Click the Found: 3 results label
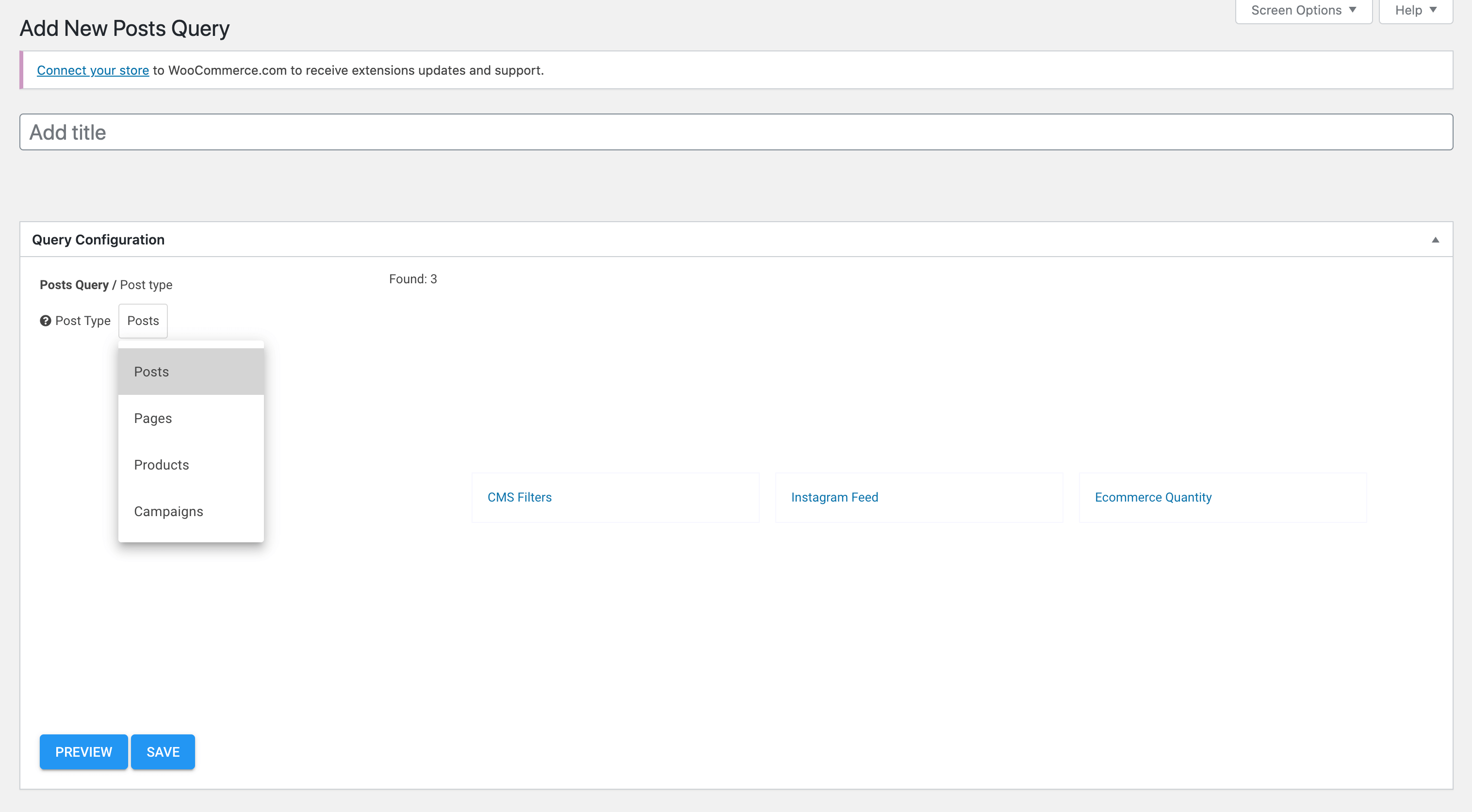The image size is (1472, 812). 412,279
